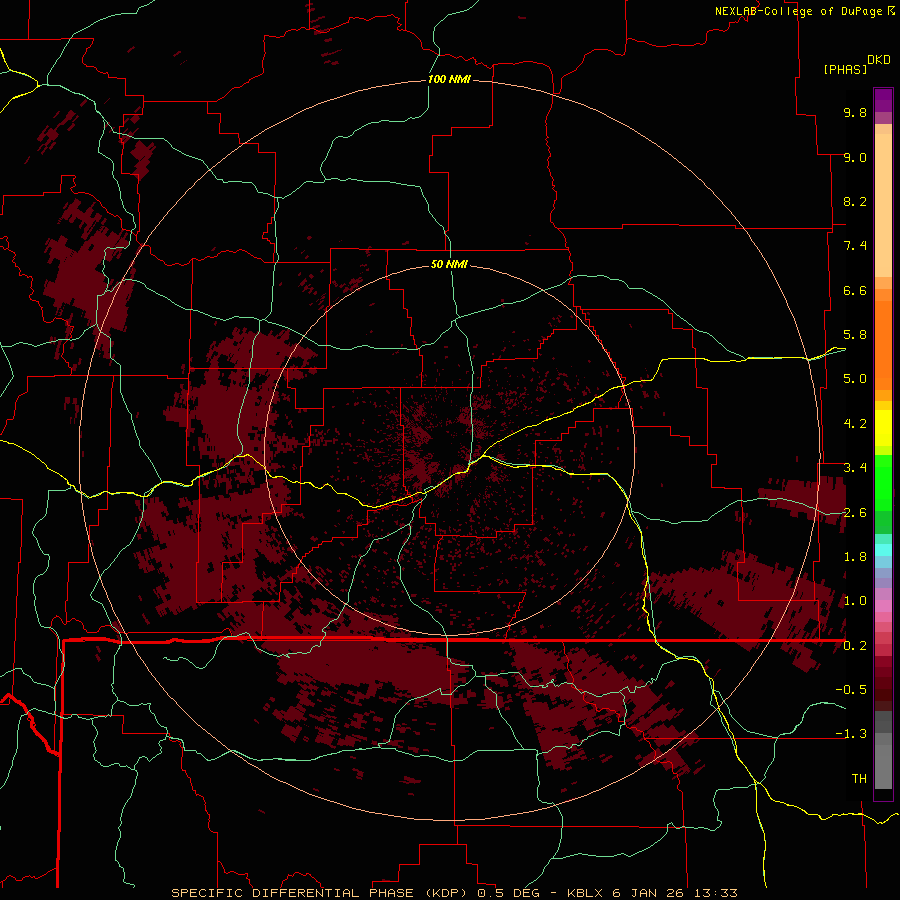Click the DKD label above the color scale
Image resolution: width=900 pixels, height=900 pixels.
coord(879,60)
